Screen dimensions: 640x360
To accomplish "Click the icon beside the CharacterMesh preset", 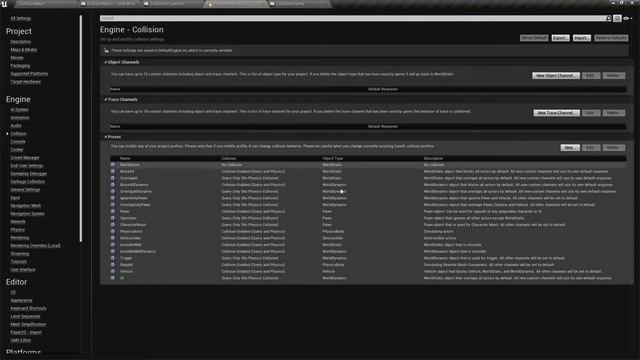I will tap(113, 224).
